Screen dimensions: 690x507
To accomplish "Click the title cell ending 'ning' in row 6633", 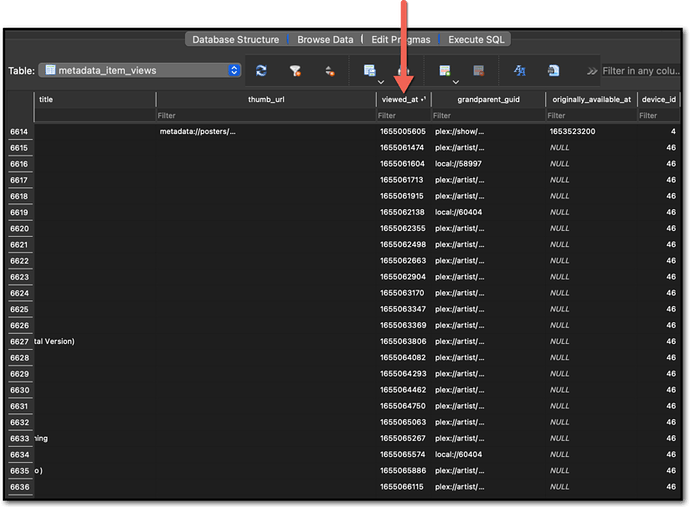I will [95, 438].
